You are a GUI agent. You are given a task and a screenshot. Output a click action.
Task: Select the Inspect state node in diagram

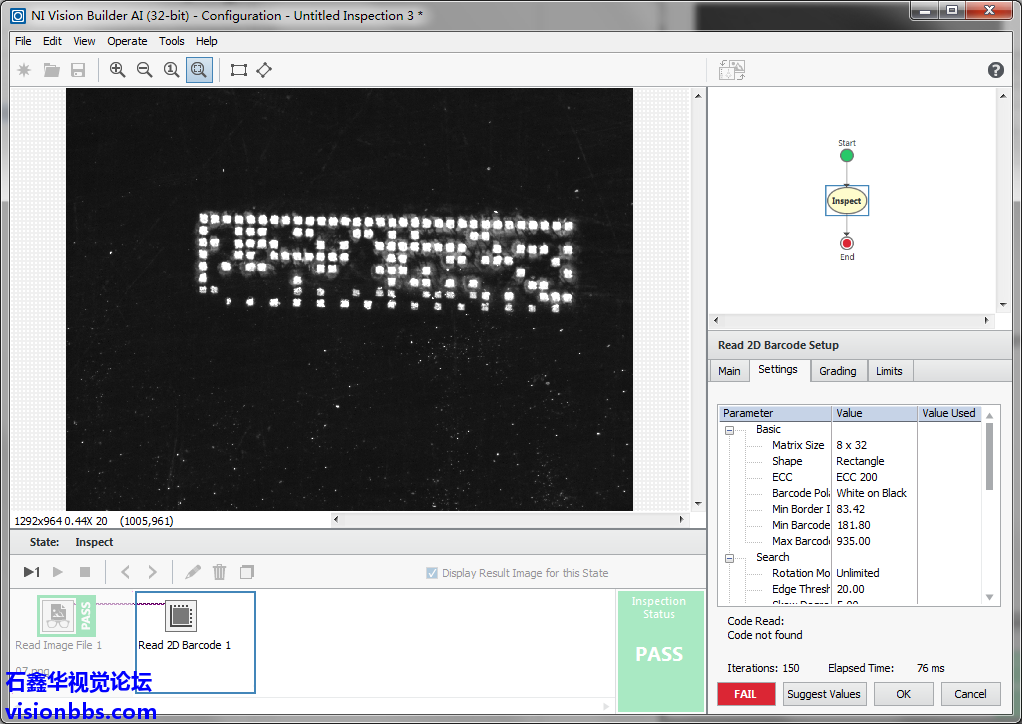tap(846, 201)
